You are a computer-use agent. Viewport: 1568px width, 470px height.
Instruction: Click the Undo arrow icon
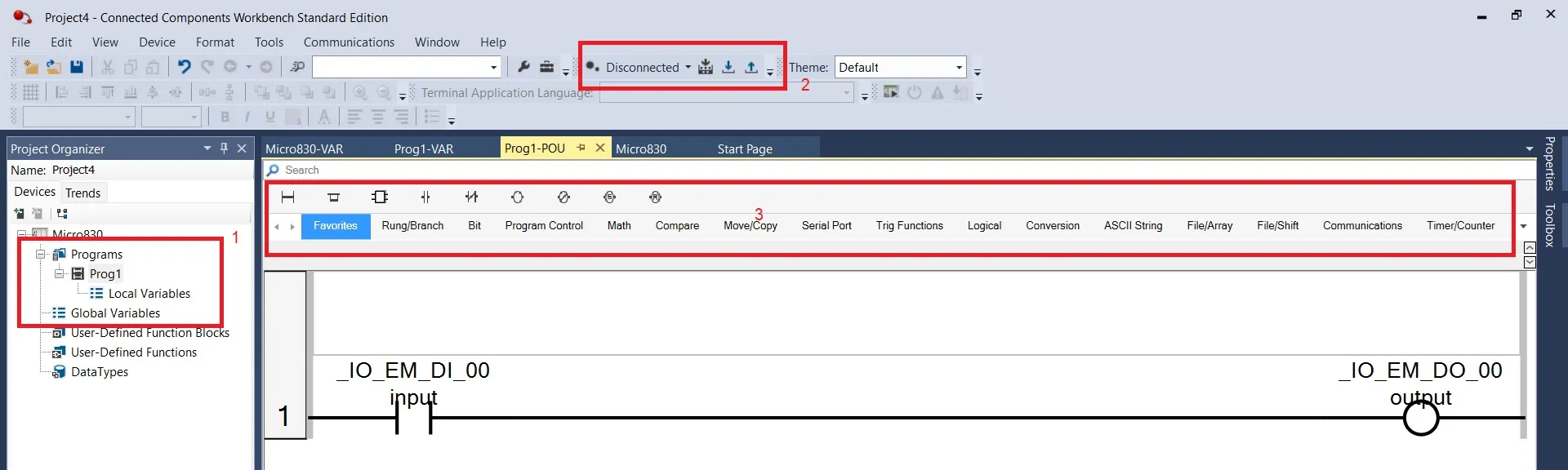[x=184, y=67]
